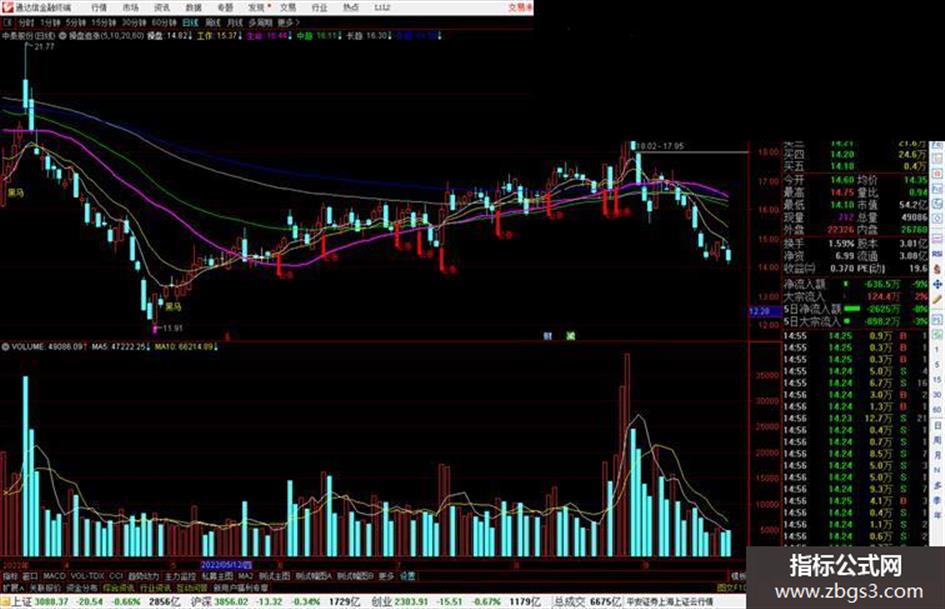Select the blue four-arrow move icon
Viewport: 945px width, 609px height.
tap(937, 283)
